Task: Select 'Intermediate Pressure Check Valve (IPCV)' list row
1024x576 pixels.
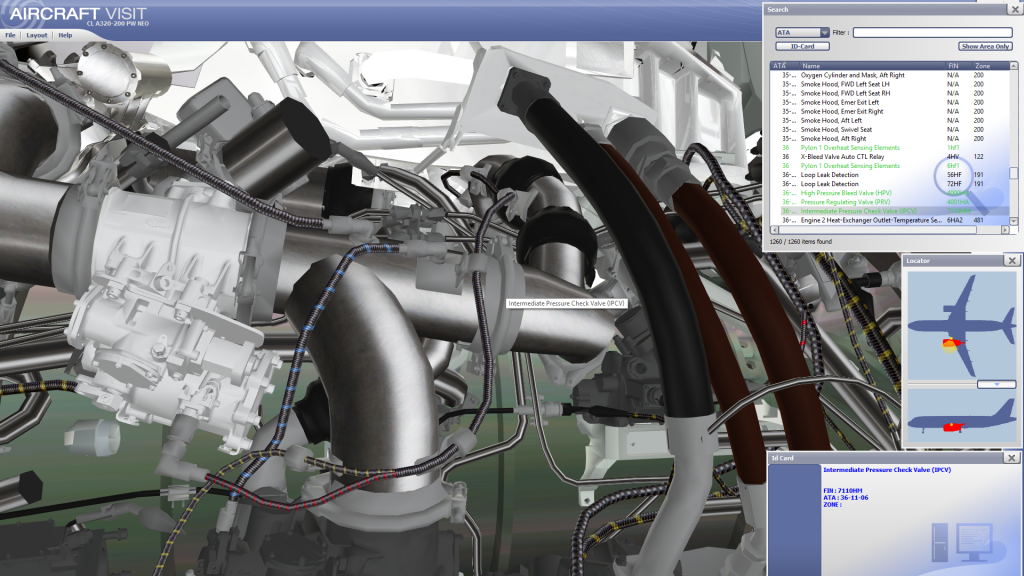Action: coord(890,212)
